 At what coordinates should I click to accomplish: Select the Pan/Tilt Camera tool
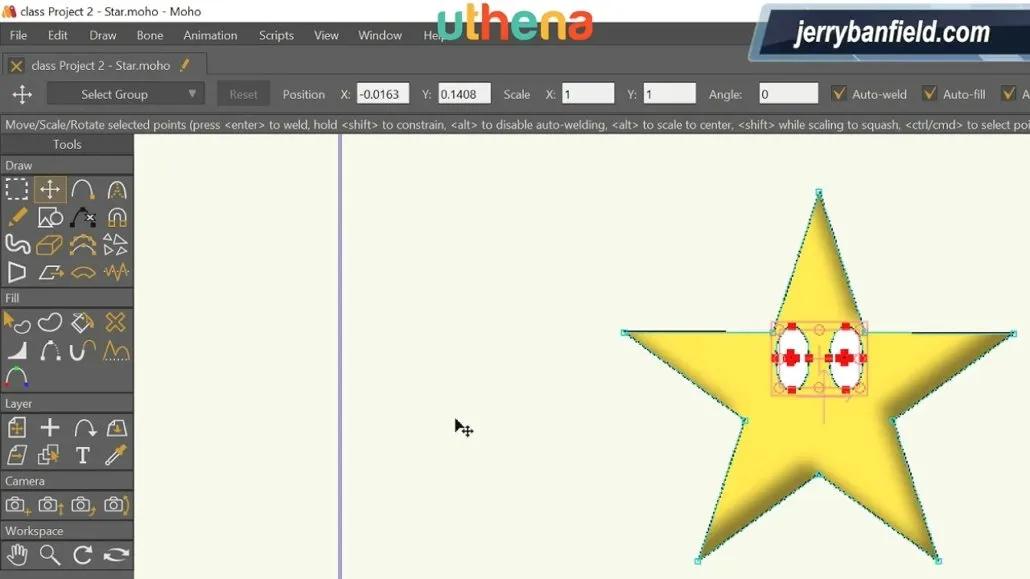click(x=116, y=505)
